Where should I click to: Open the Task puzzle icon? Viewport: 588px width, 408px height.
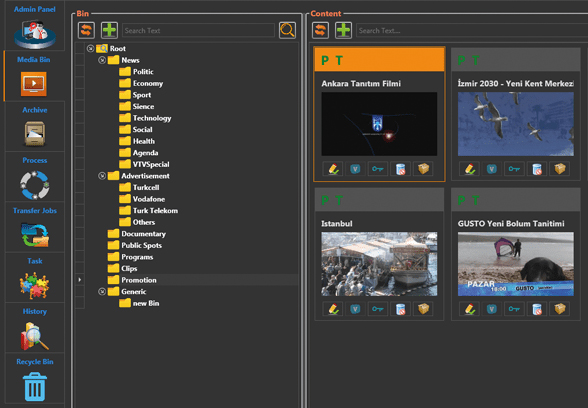tap(34, 285)
